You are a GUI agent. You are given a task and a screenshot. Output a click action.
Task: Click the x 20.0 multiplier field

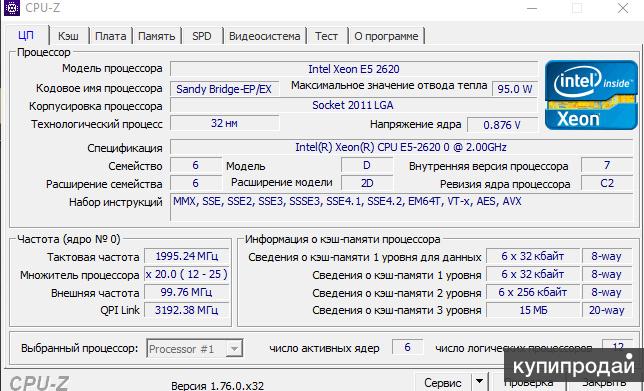coord(186,274)
